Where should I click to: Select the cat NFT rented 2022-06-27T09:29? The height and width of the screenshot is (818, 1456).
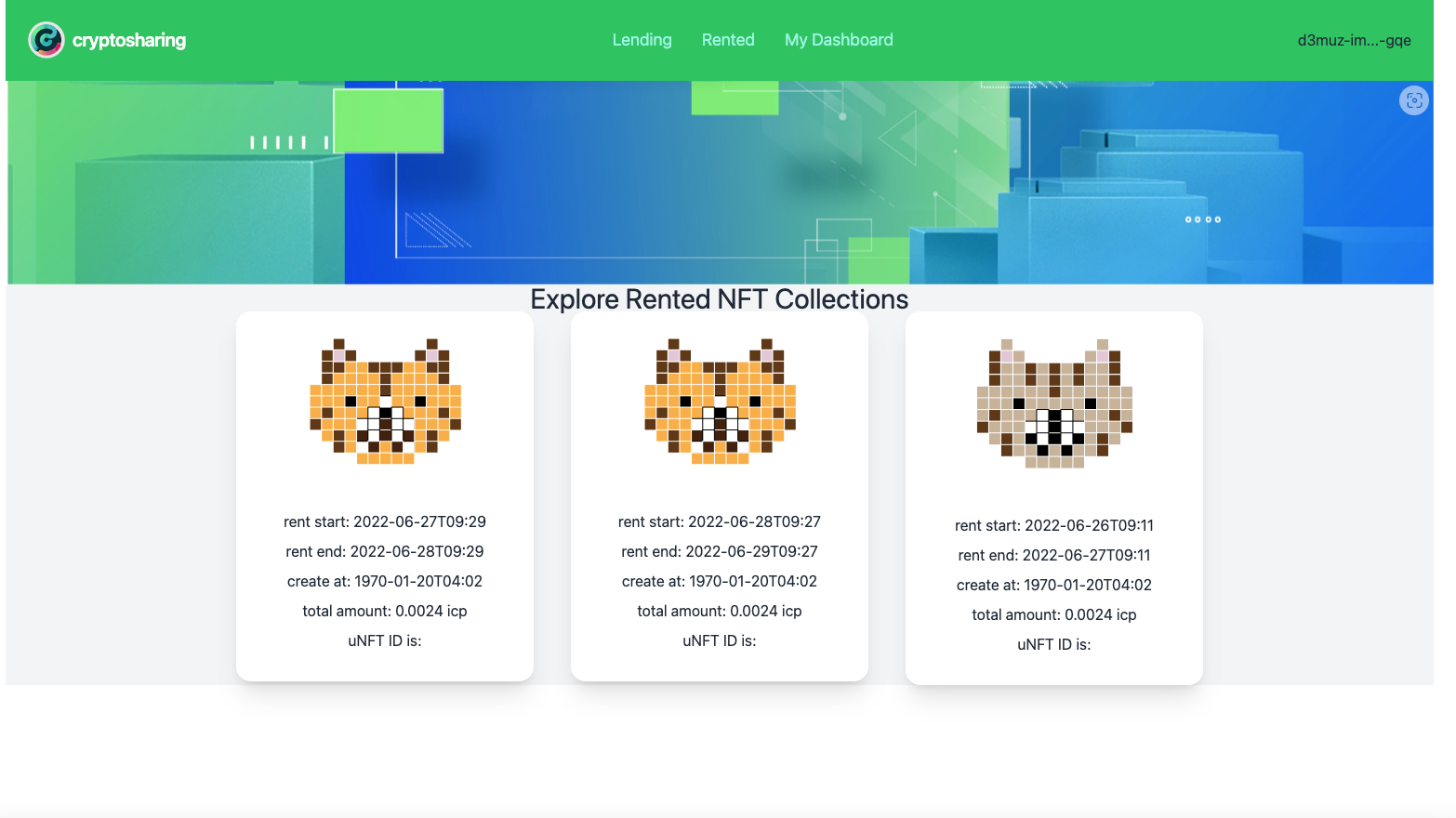click(385, 401)
